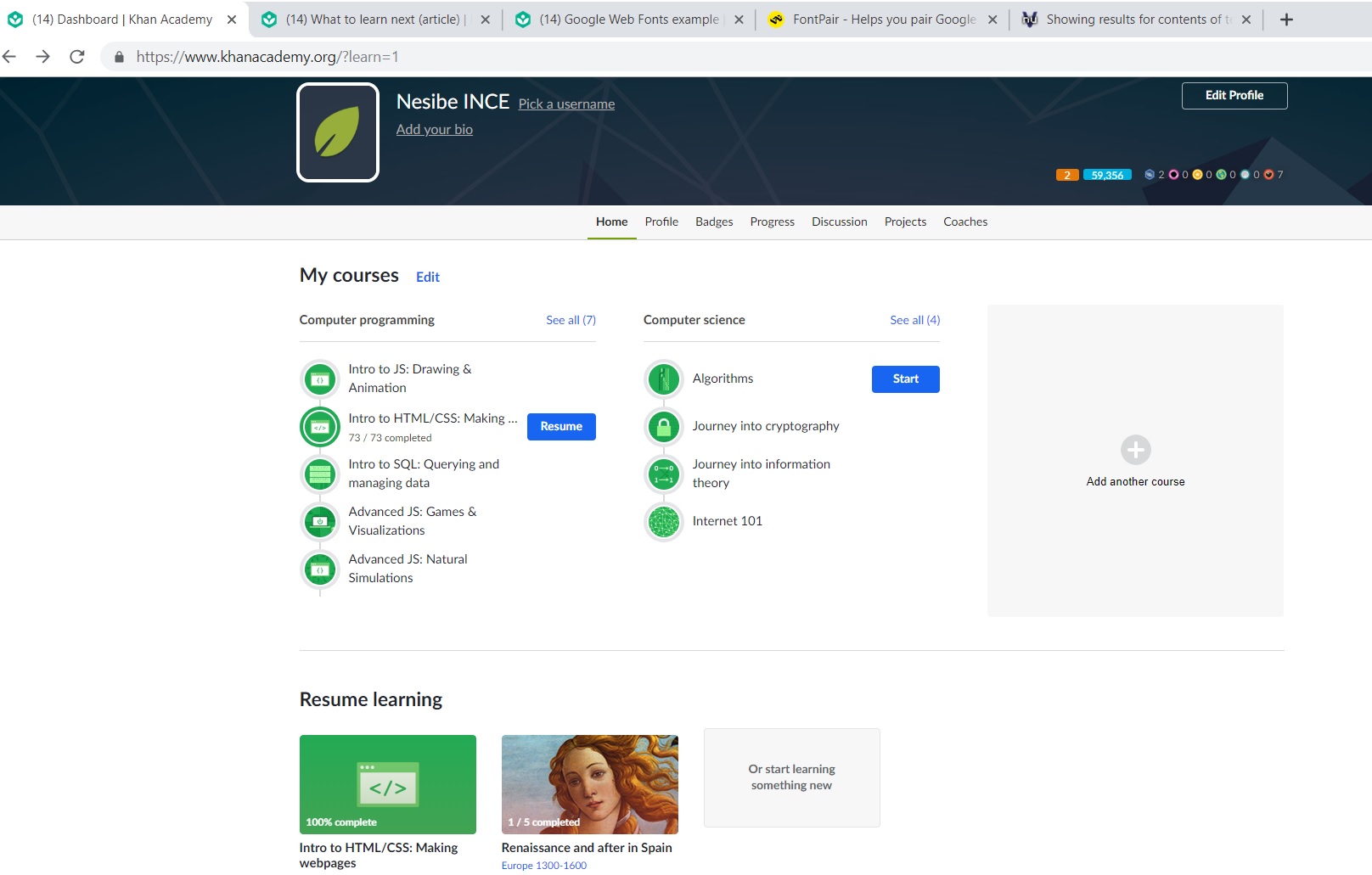Click the blue 59,356 energy points badge
1372x875 pixels.
click(1107, 175)
